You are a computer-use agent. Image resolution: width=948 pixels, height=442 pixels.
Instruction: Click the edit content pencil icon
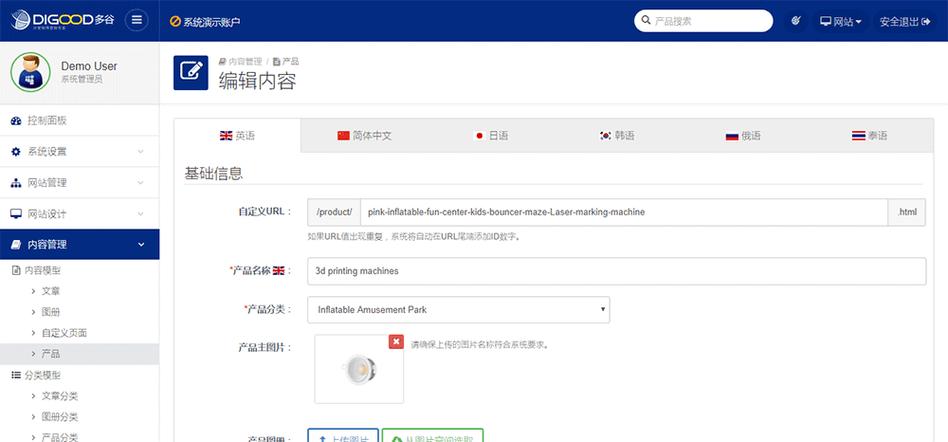(191, 73)
